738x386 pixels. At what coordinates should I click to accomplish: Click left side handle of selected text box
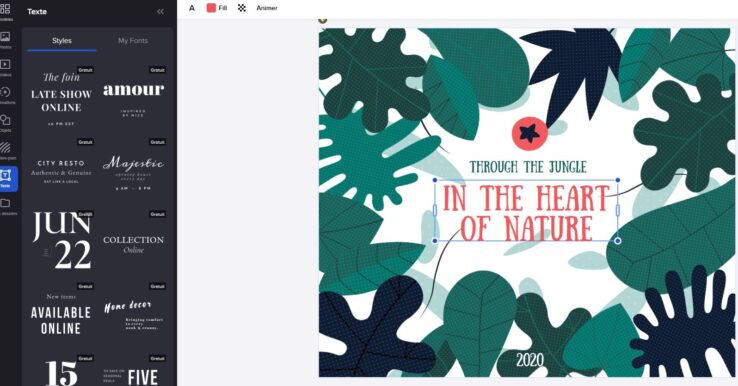435,210
